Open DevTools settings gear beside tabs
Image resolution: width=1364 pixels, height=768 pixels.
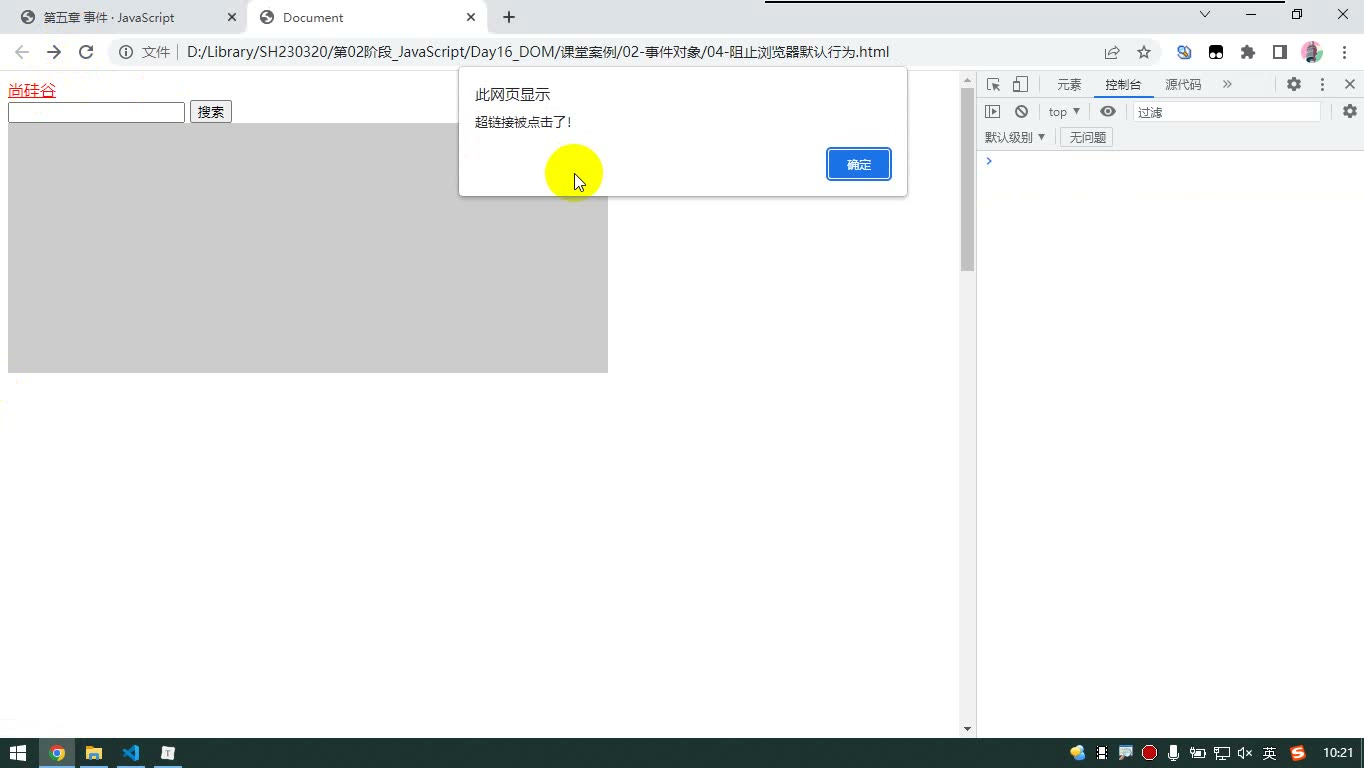[1294, 85]
